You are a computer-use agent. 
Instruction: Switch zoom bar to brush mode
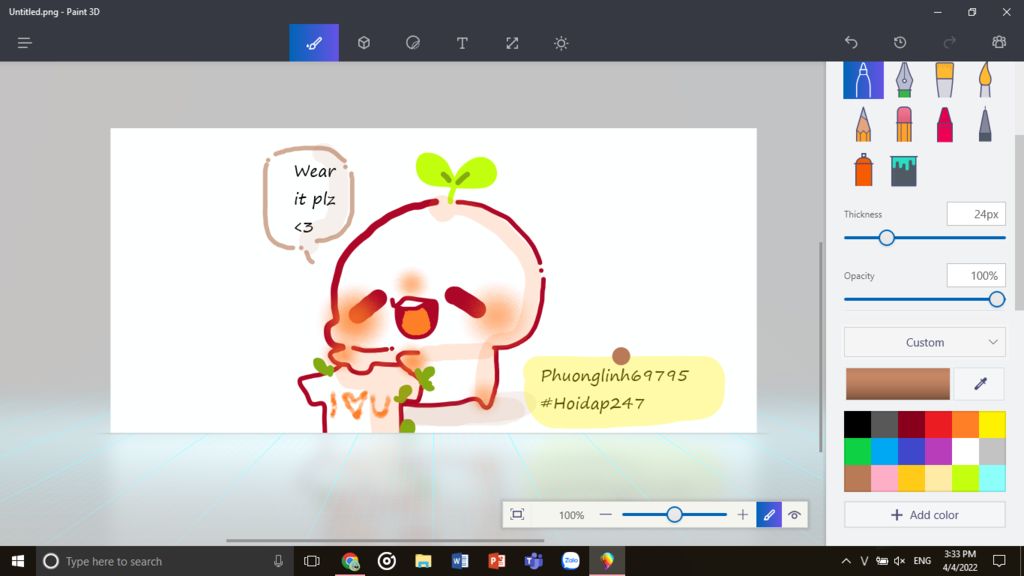pos(768,514)
